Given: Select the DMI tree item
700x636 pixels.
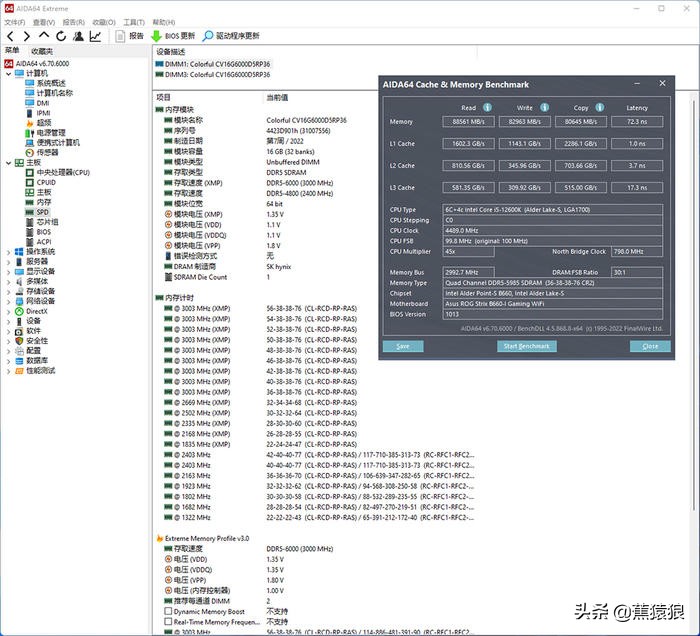Looking at the screenshot, I should 43,103.
